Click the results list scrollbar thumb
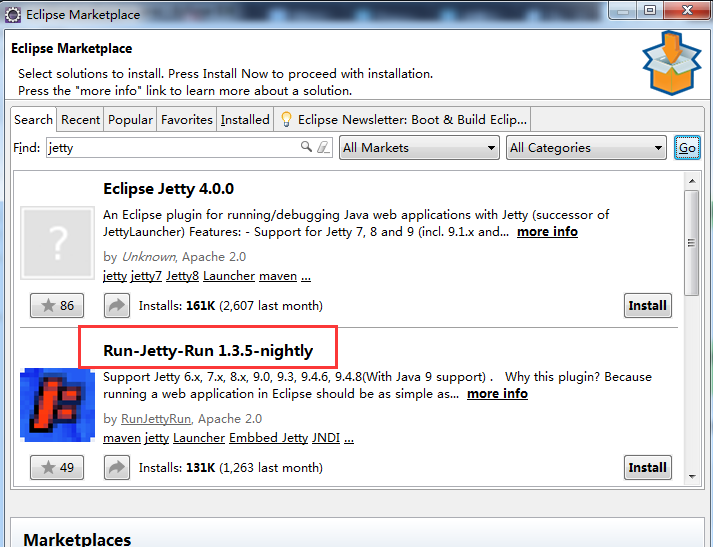713x547 pixels. (x=692, y=243)
